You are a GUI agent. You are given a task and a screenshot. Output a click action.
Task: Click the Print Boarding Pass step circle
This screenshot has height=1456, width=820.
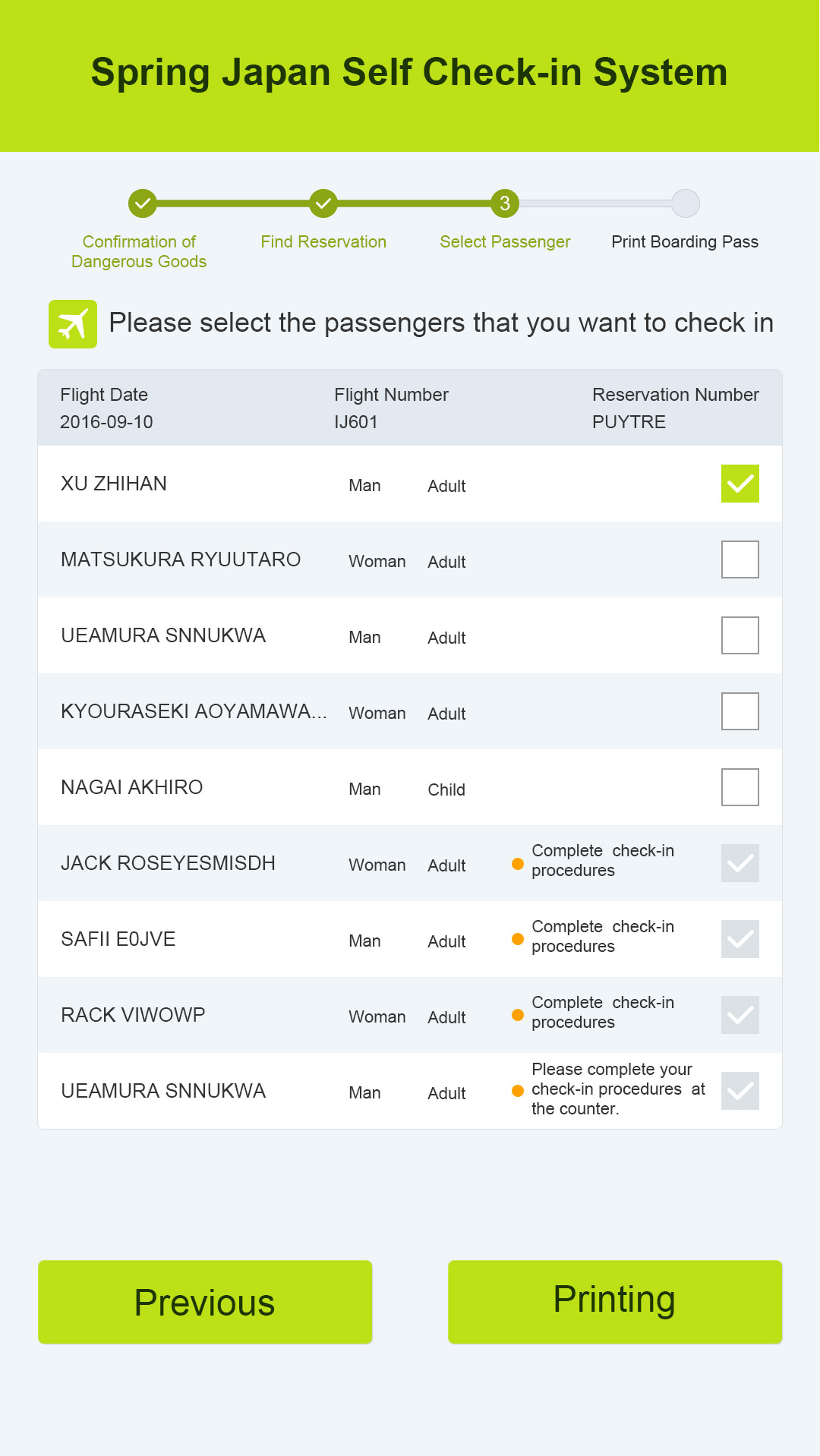pyautogui.click(x=686, y=203)
